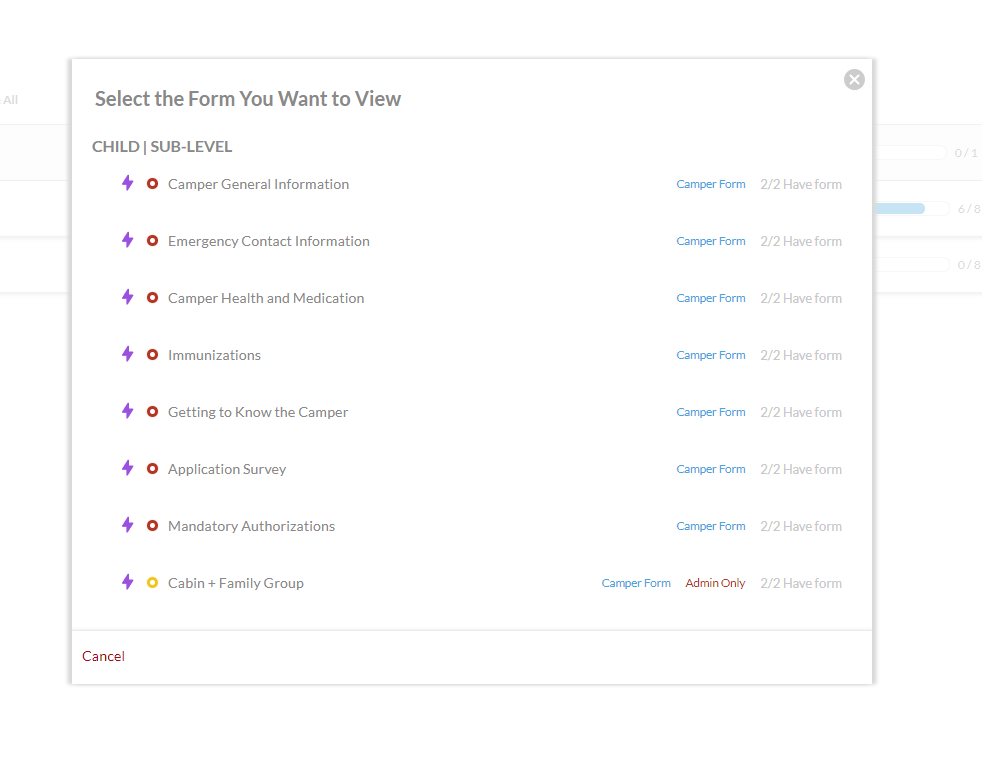This screenshot has width=982, height=772.
Task: Click the blue 6/8 progress bar
Action: tap(900, 208)
